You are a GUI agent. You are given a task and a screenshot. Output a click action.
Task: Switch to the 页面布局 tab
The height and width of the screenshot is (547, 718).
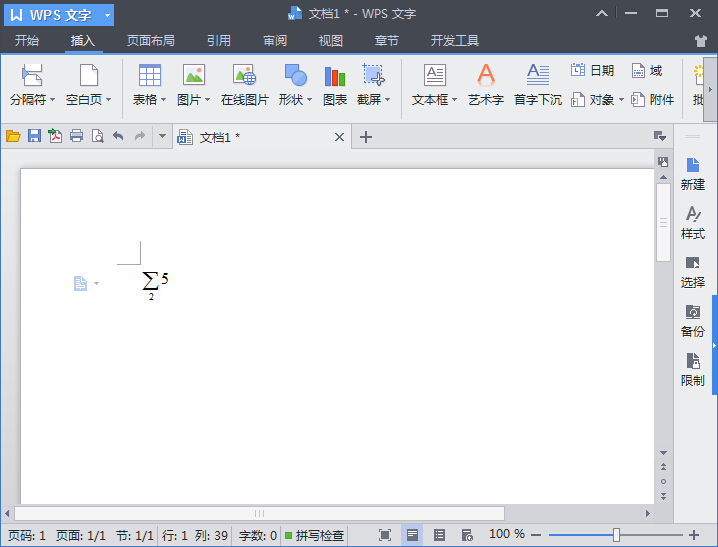150,41
